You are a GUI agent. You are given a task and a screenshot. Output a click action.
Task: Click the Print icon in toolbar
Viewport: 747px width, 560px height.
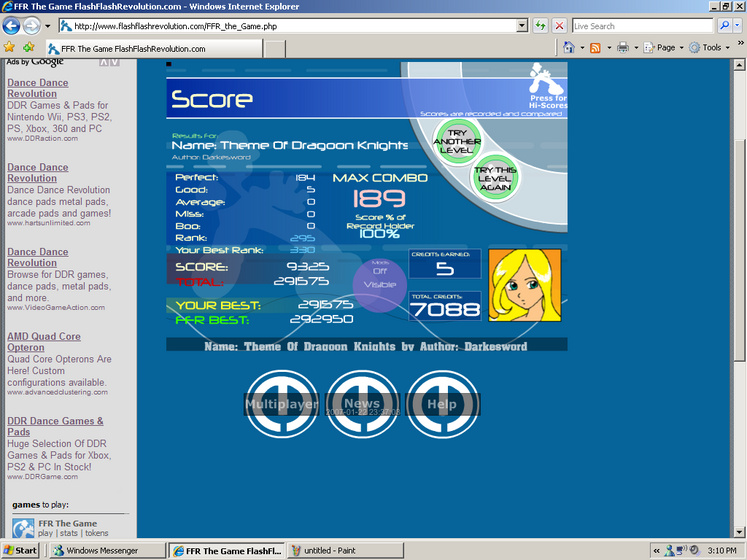623,47
